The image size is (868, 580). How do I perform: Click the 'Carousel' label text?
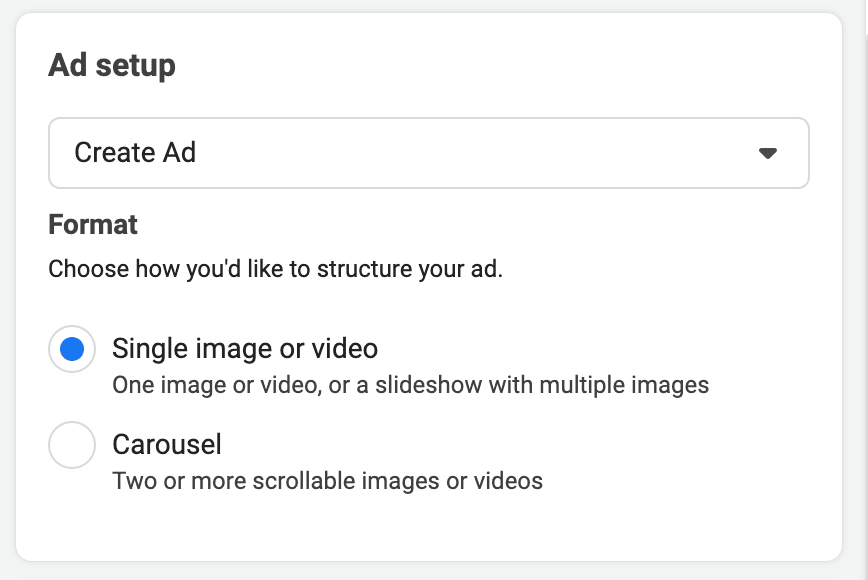[x=167, y=444]
